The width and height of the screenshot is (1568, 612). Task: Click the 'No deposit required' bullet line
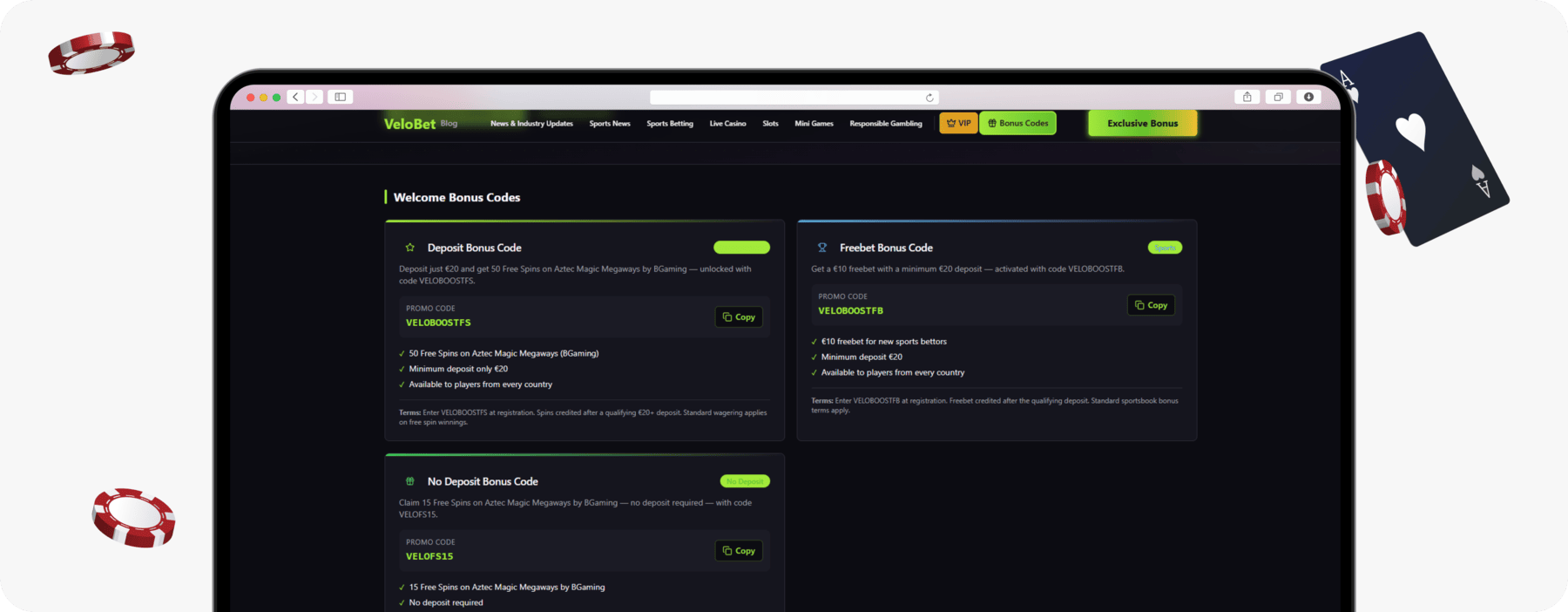pyautogui.click(x=446, y=602)
